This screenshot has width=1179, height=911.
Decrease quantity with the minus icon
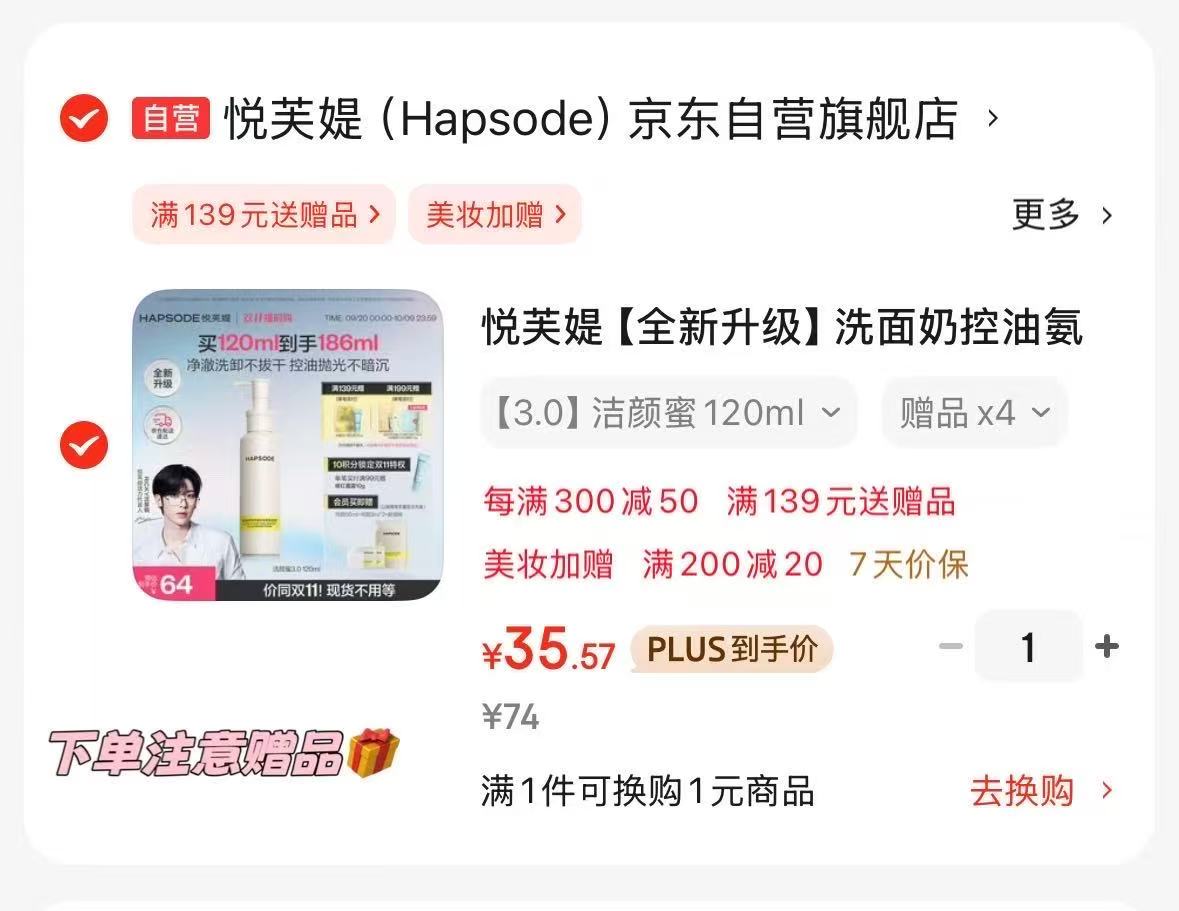tap(951, 646)
